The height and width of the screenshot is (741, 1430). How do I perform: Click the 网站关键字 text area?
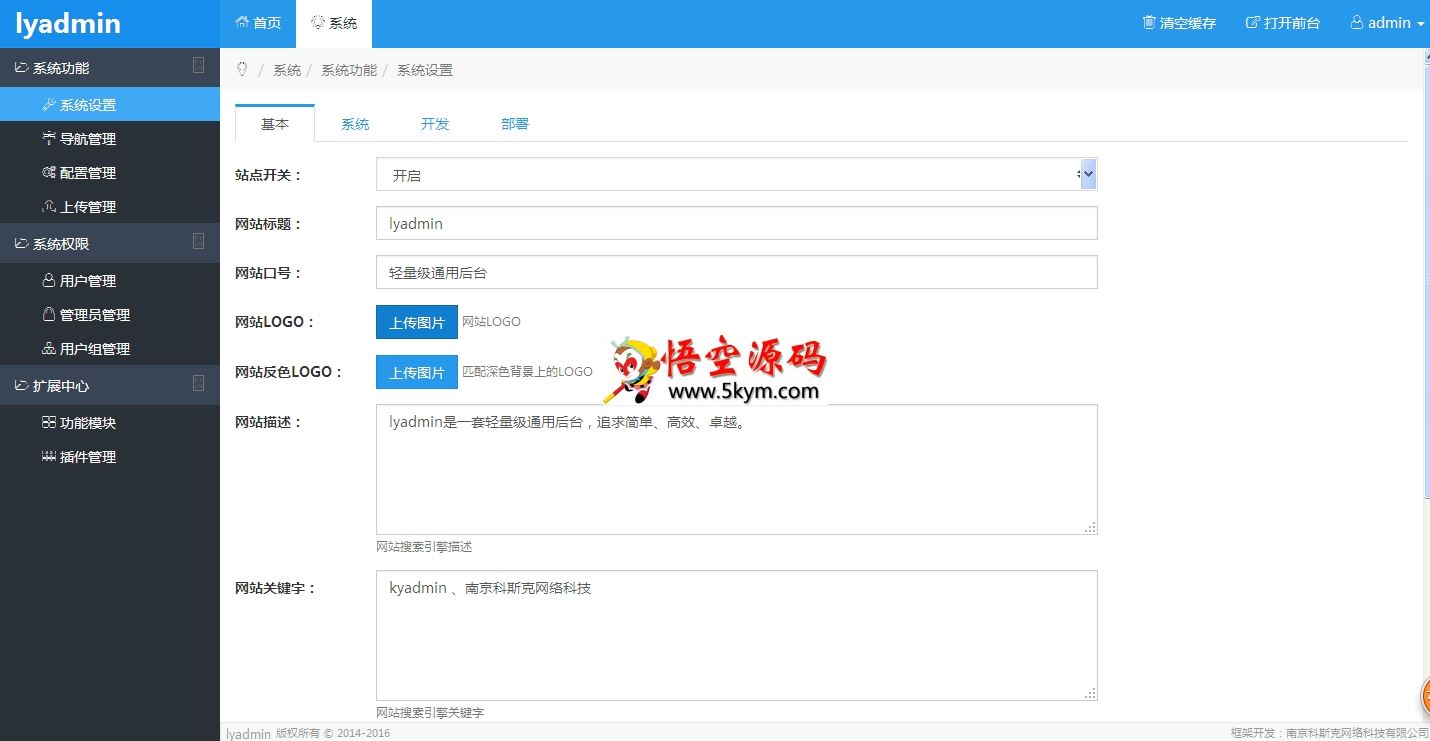[737, 635]
